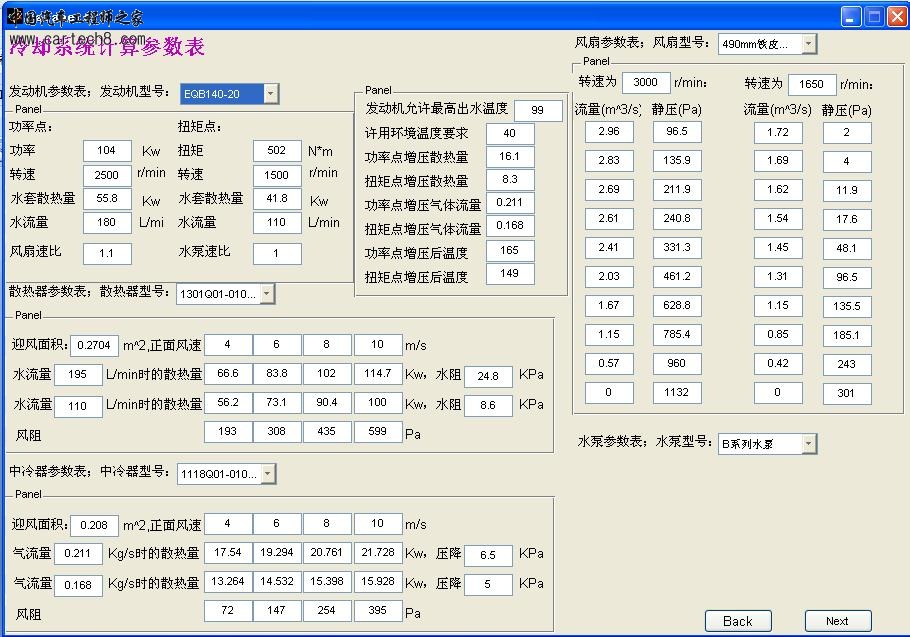Select the 许用环境温度要求 field showing 40
Screen dimensions: 910x637
pyautogui.click(x=510, y=133)
